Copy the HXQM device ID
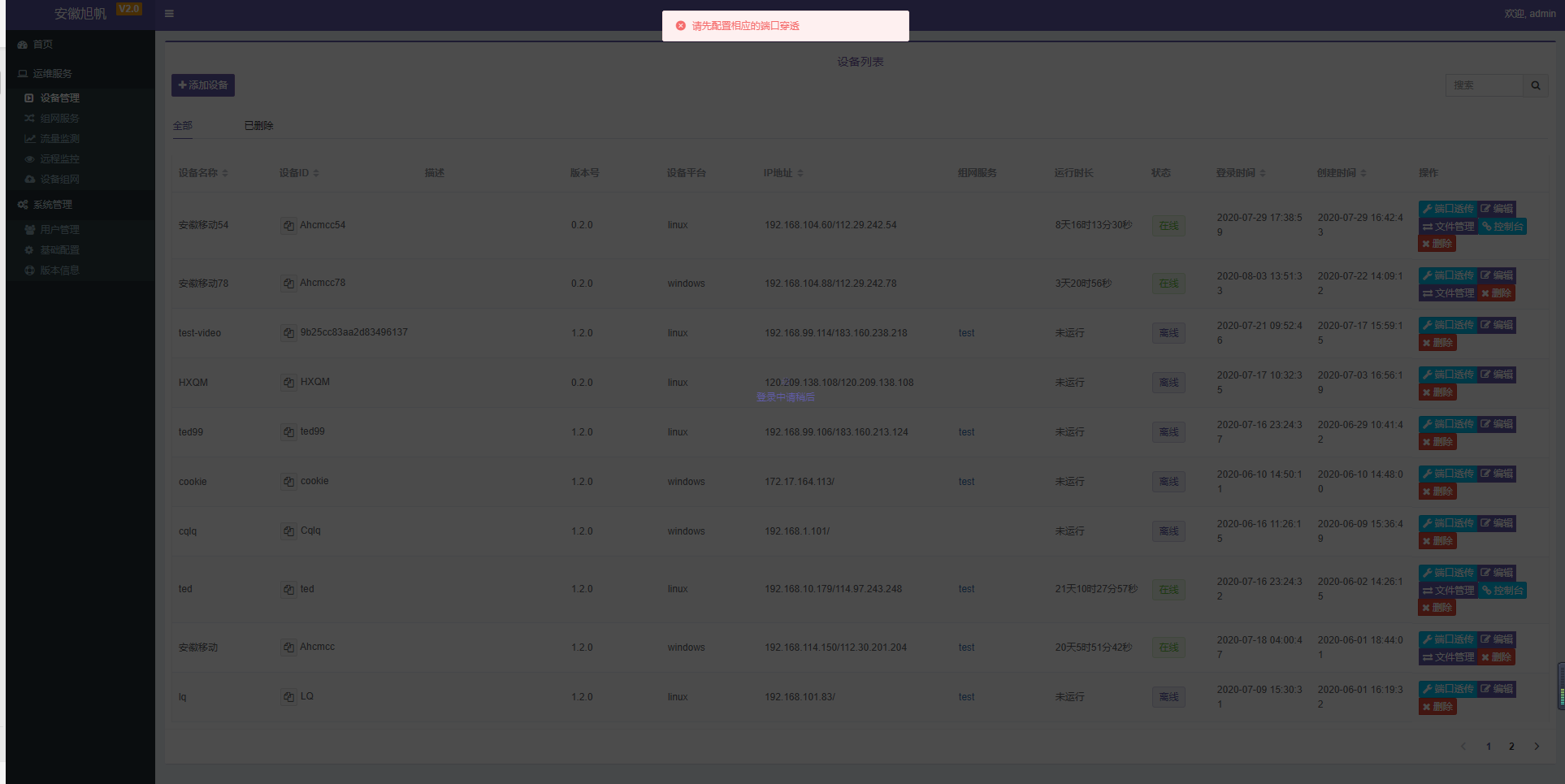This screenshot has width=1565, height=784. point(288,383)
